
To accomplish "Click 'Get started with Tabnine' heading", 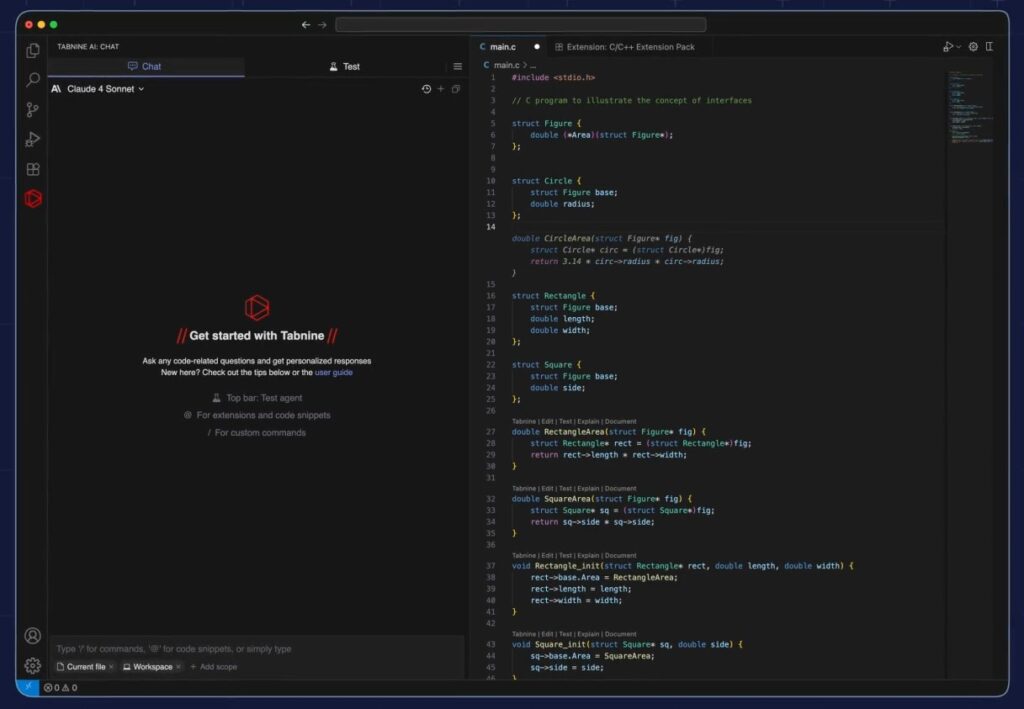I will coord(257,336).
